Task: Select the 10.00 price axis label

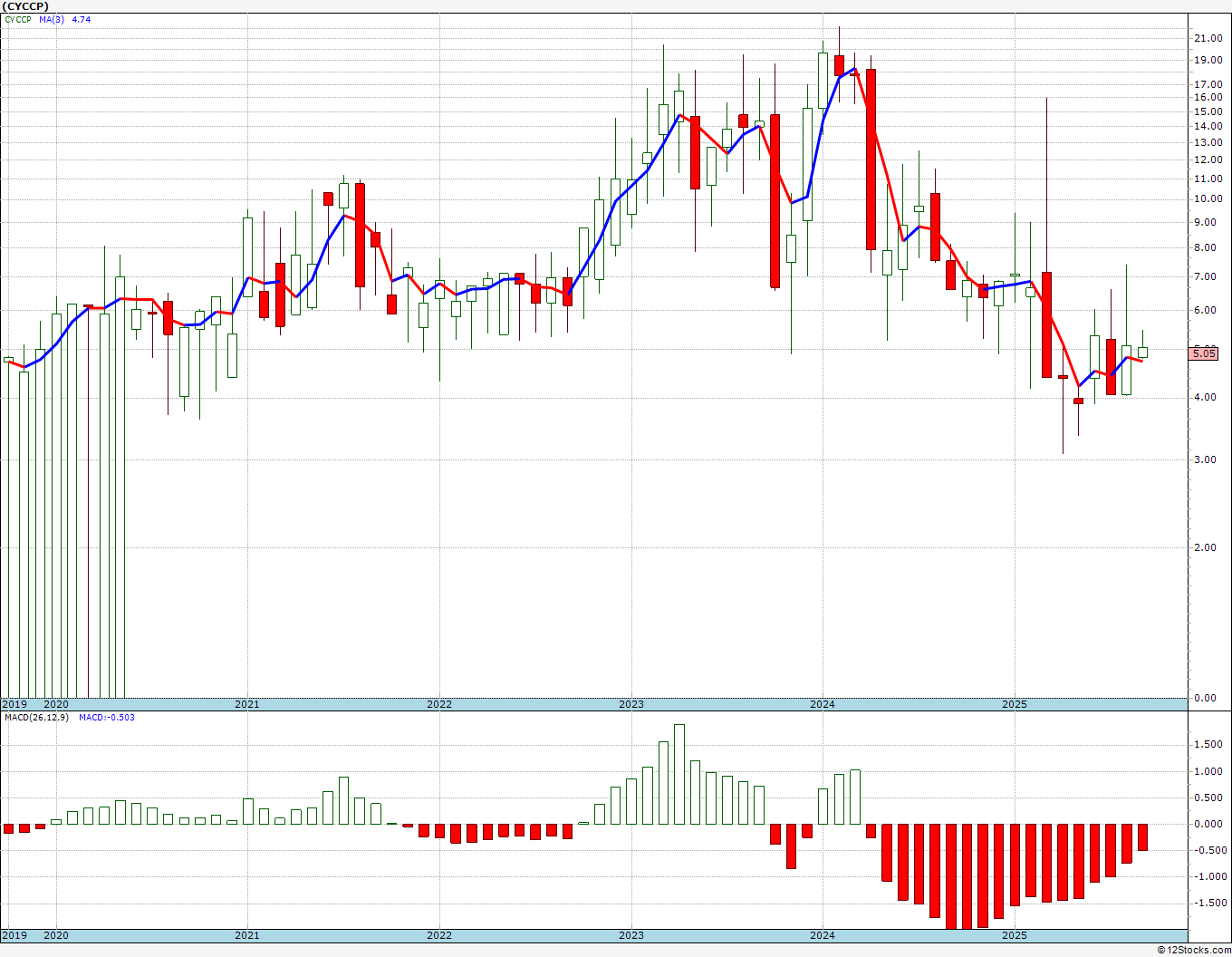Action: 1208,199
